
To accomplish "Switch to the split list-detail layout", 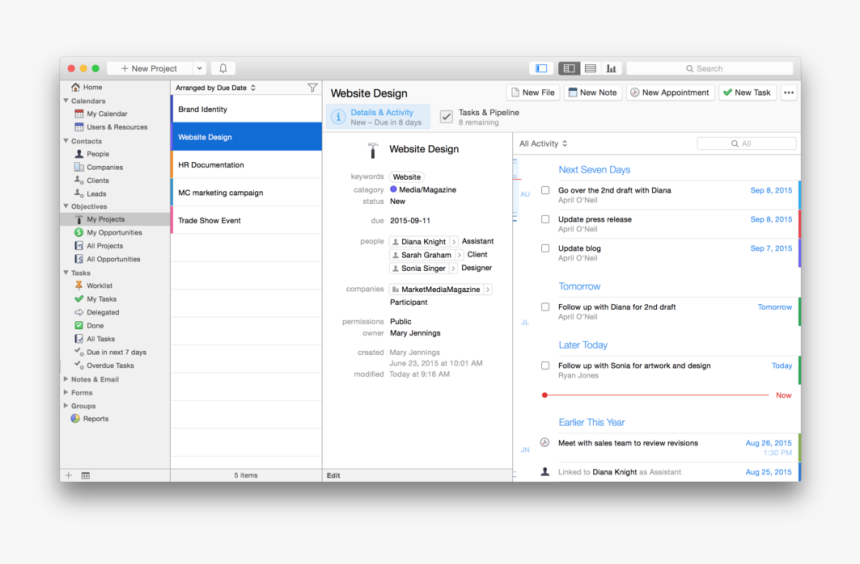I will [569, 69].
